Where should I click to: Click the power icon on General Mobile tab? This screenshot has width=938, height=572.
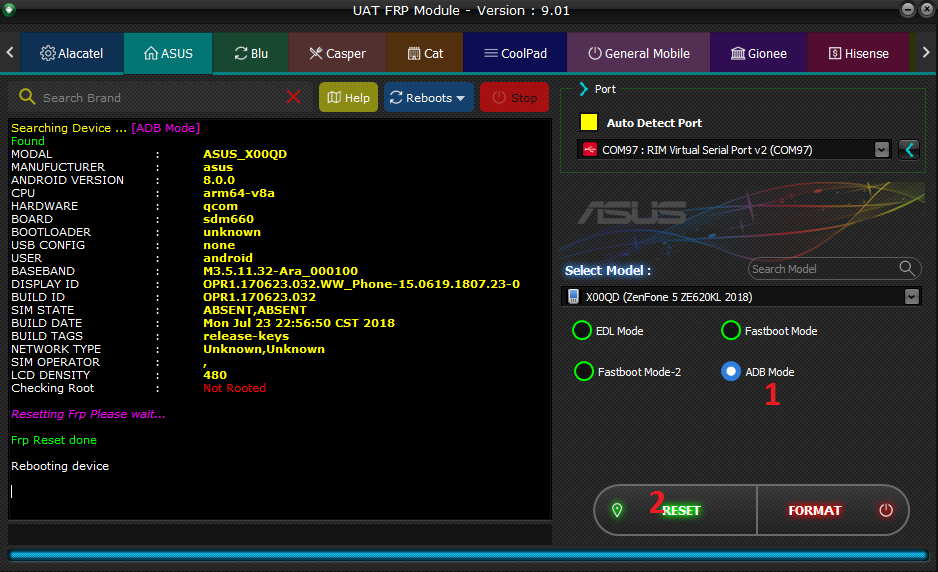click(595, 53)
